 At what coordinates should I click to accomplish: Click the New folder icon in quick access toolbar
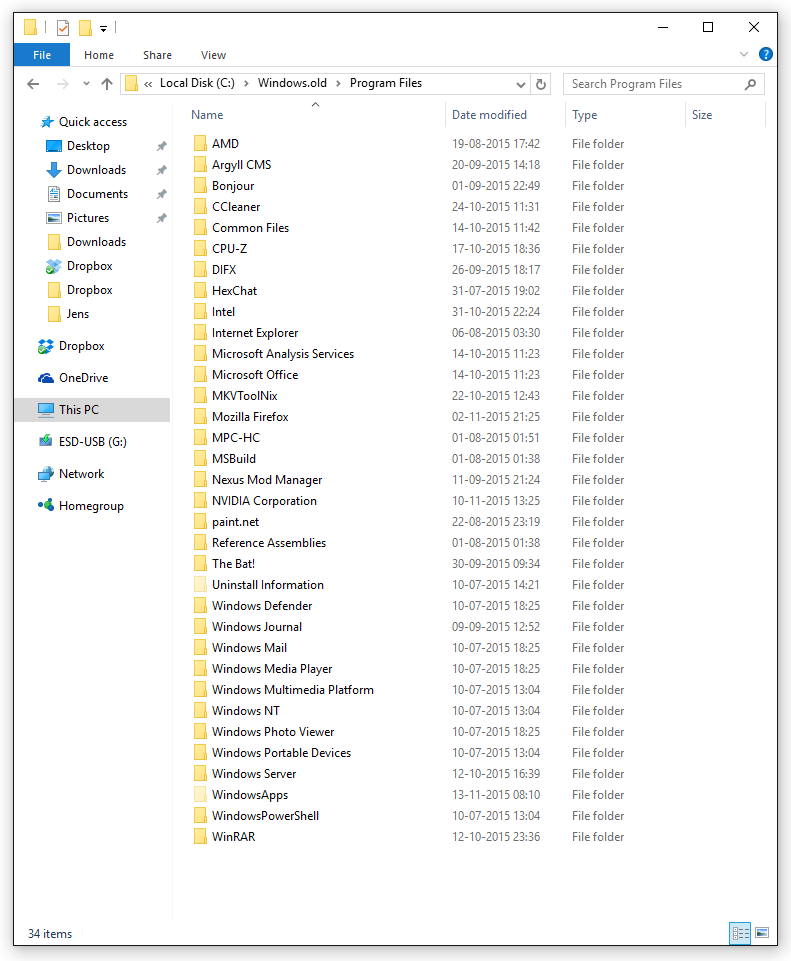tap(85, 28)
